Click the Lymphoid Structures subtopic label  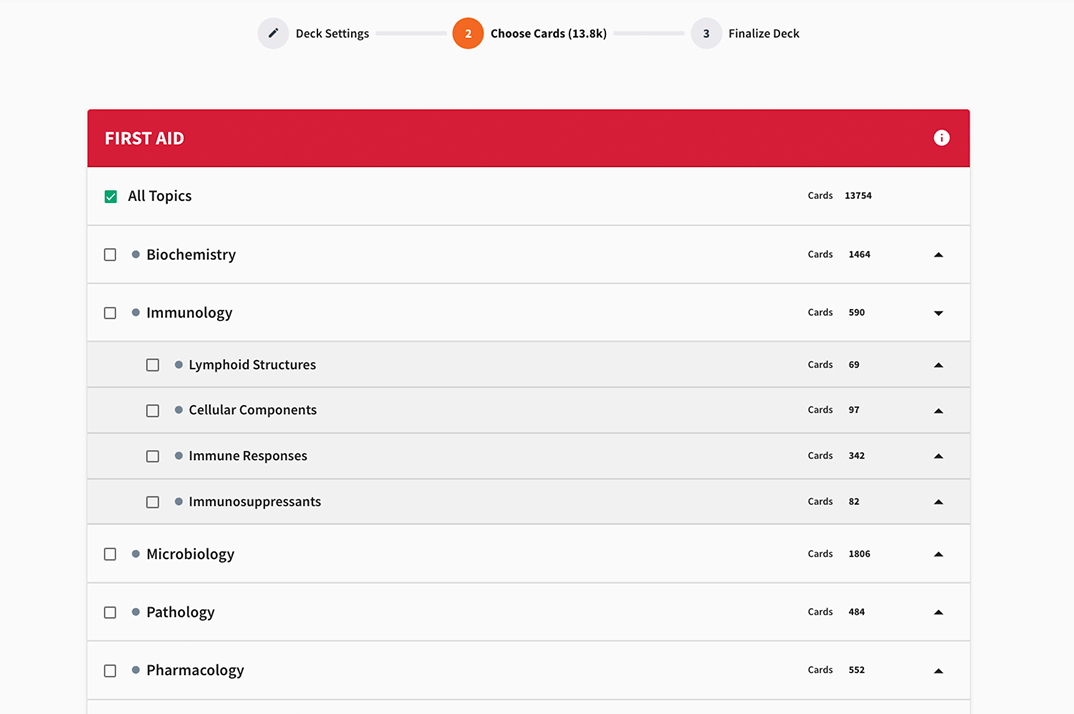tap(252, 365)
